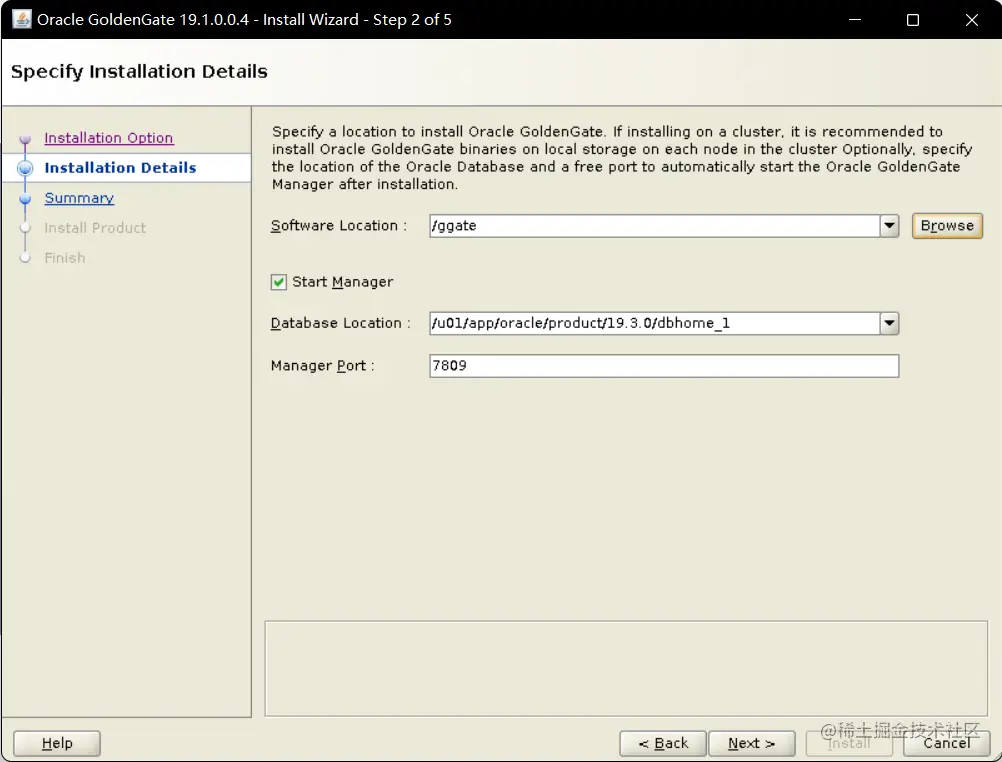Expand the Database Location dropdown arrow

889,323
